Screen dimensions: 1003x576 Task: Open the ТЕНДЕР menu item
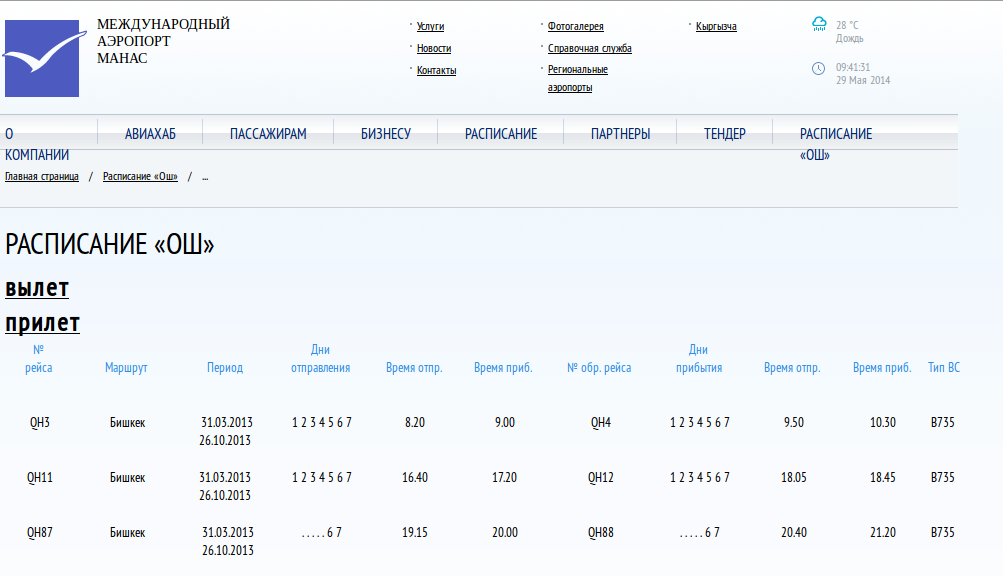point(724,134)
